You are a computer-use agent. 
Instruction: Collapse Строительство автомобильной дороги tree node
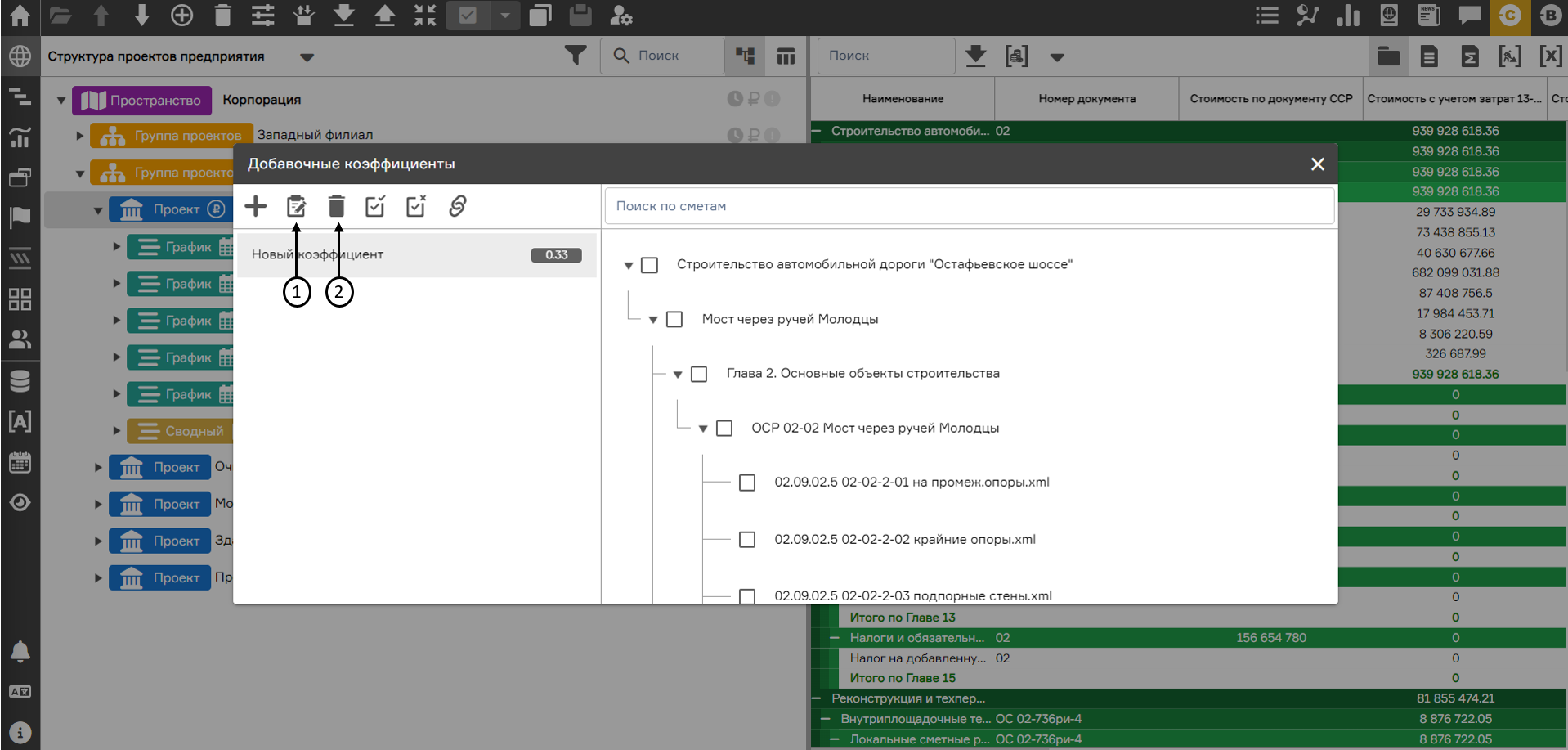[x=629, y=266]
